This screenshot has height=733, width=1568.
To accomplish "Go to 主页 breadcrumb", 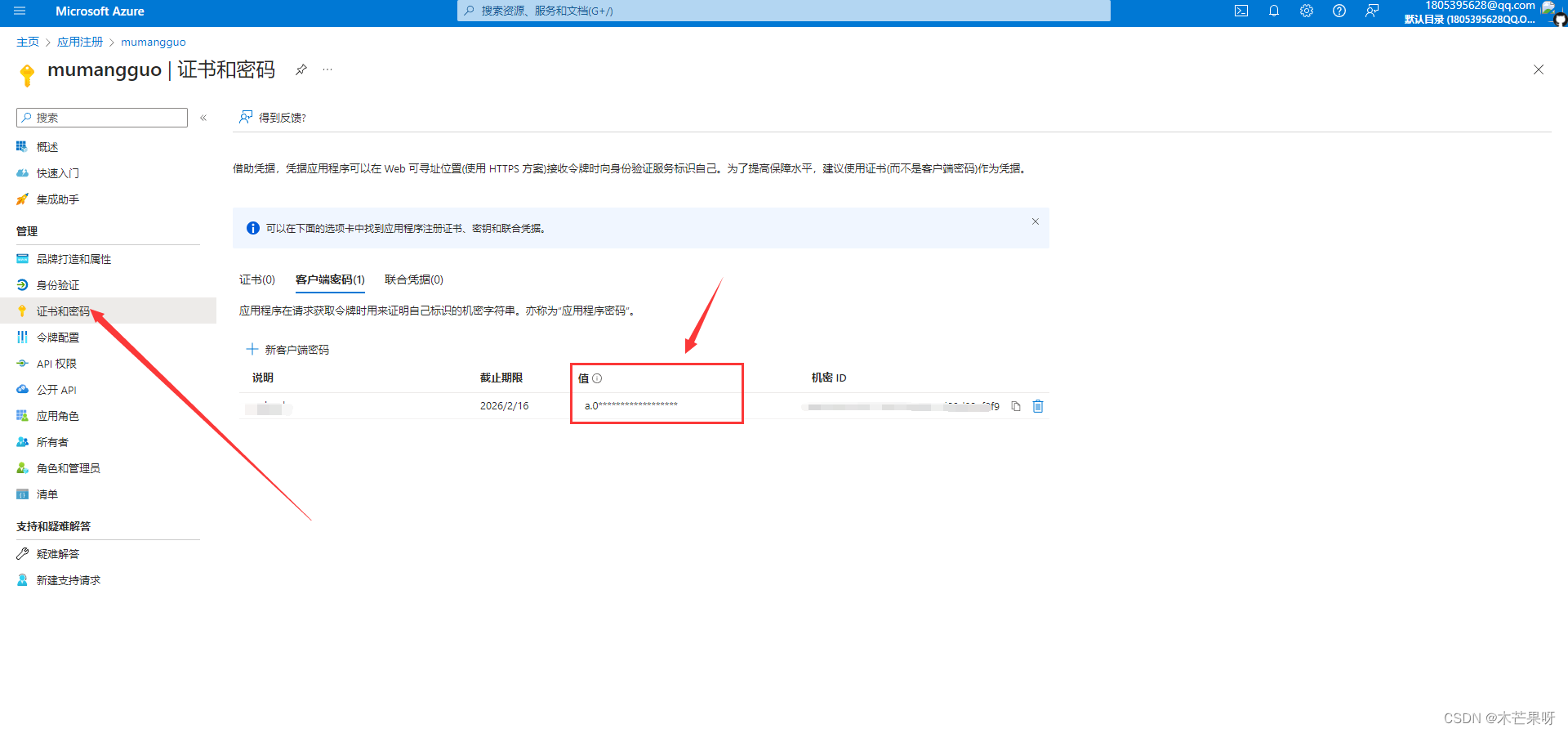I will (28, 42).
